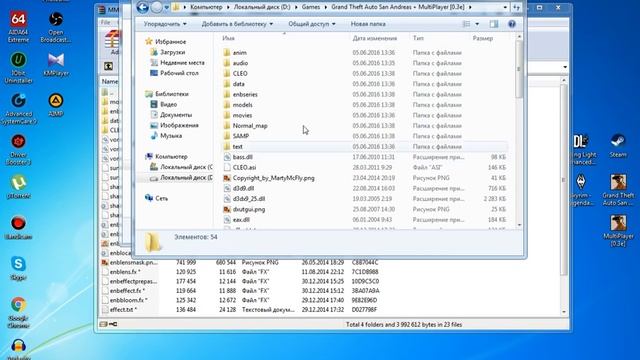Open the Общий доступ dropdown
Screen dimensions: 640x360
click(312, 24)
